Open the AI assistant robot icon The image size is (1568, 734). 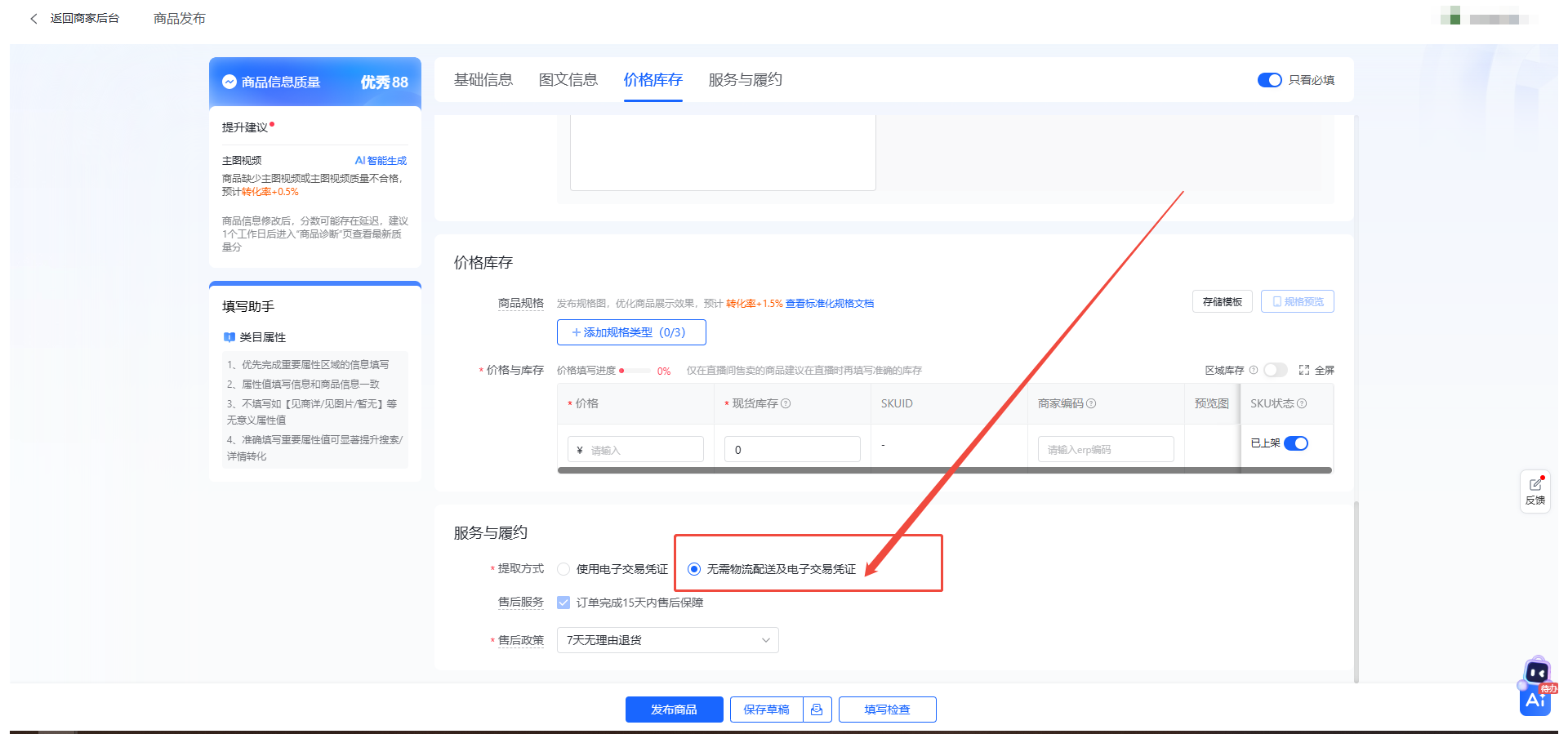click(x=1536, y=687)
